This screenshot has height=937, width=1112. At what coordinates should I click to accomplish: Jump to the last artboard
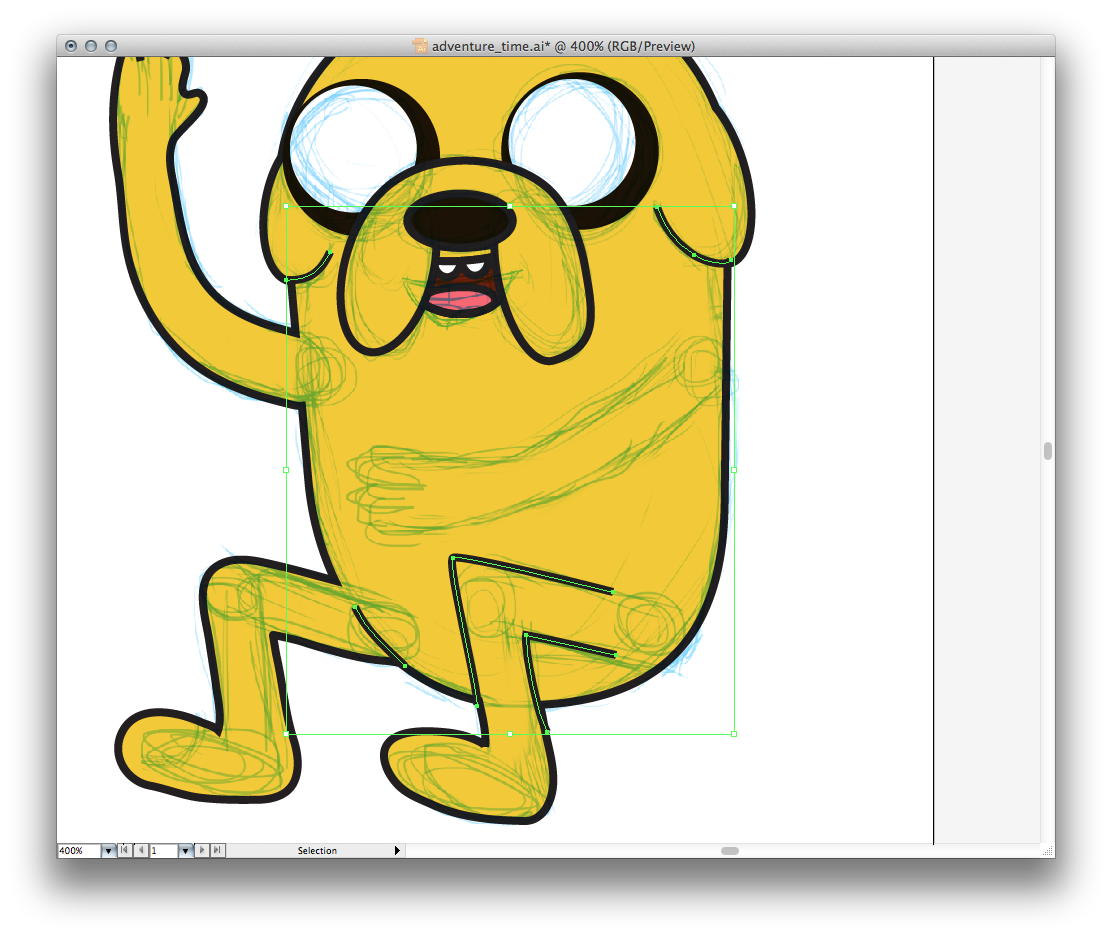coord(218,851)
